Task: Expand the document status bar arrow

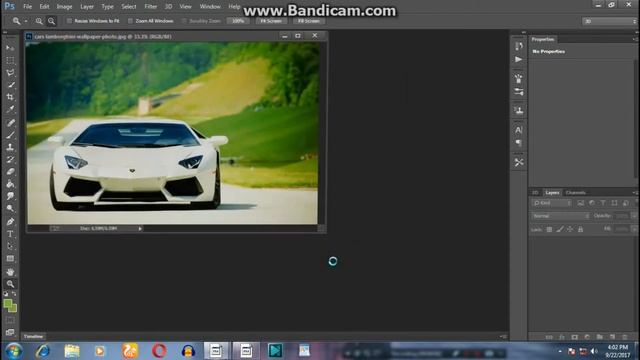Action: point(140,229)
